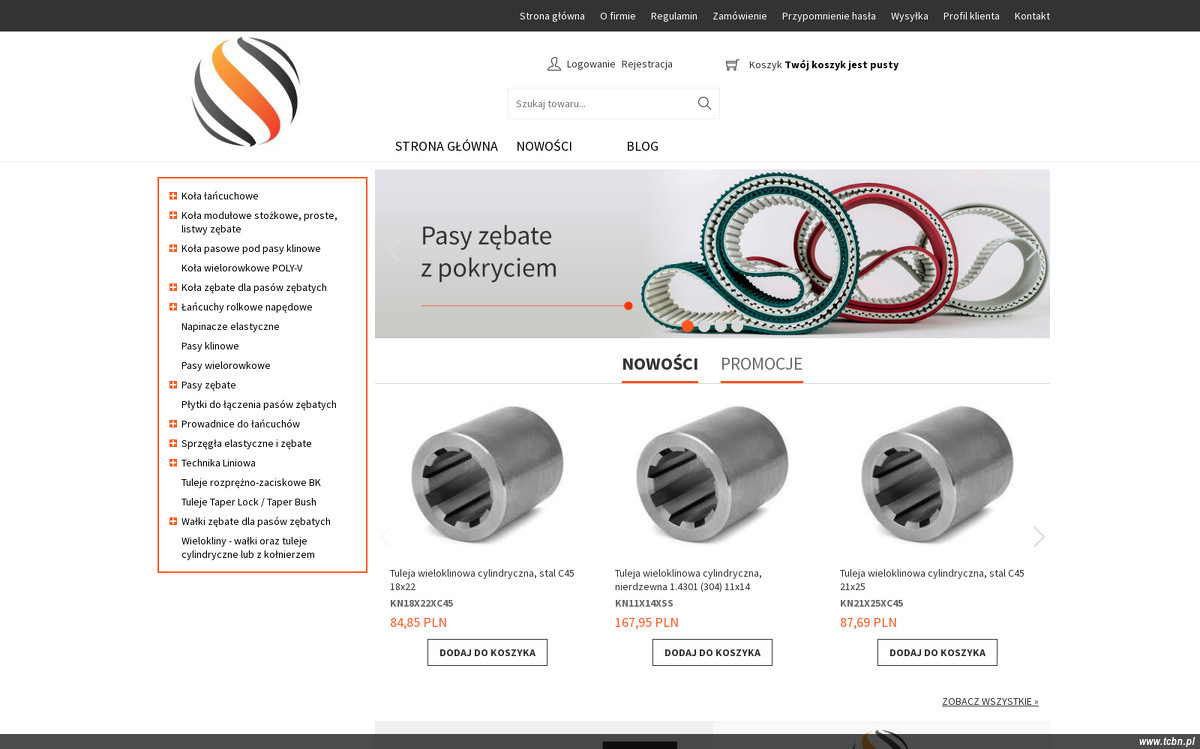
Task: Open Przypomnienie hasła link
Action: coord(829,16)
